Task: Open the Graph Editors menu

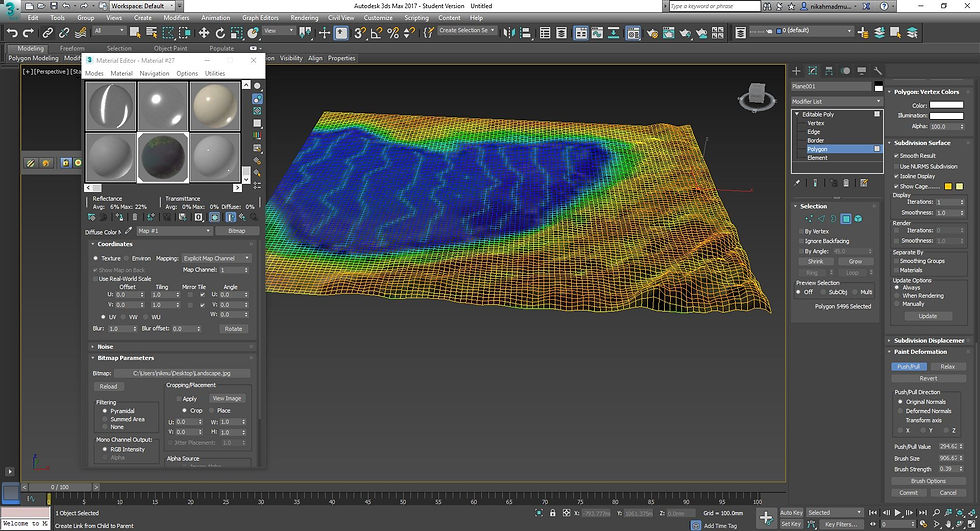Action: click(260, 17)
